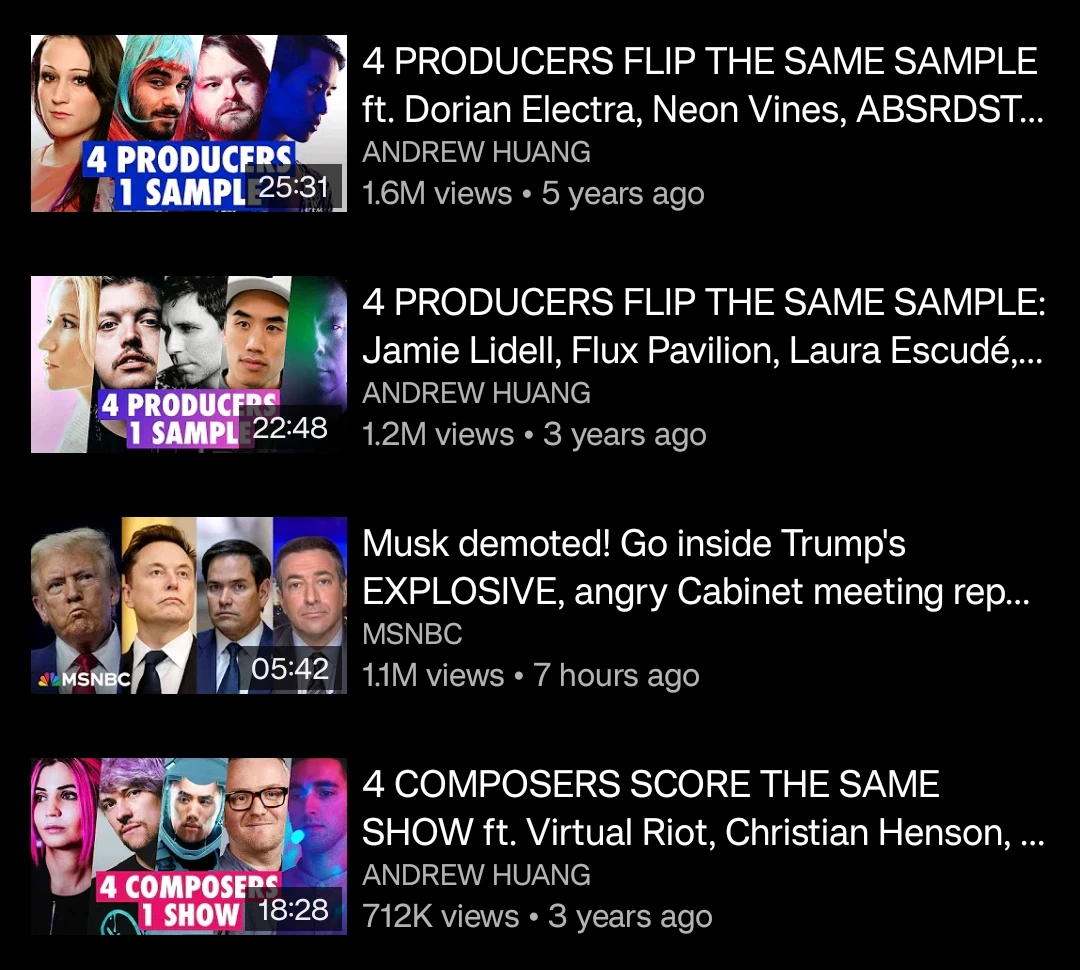1080x970 pixels.
Task: Open ANDREW HUANG channel under second video
Action: pyautogui.click(x=477, y=393)
